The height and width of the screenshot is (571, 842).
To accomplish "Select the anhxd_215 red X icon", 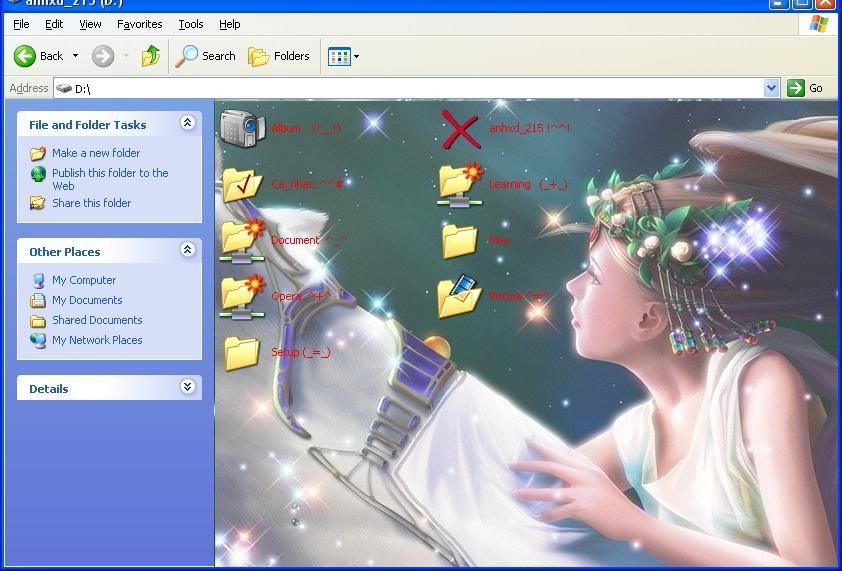I will [x=460, y=129].
